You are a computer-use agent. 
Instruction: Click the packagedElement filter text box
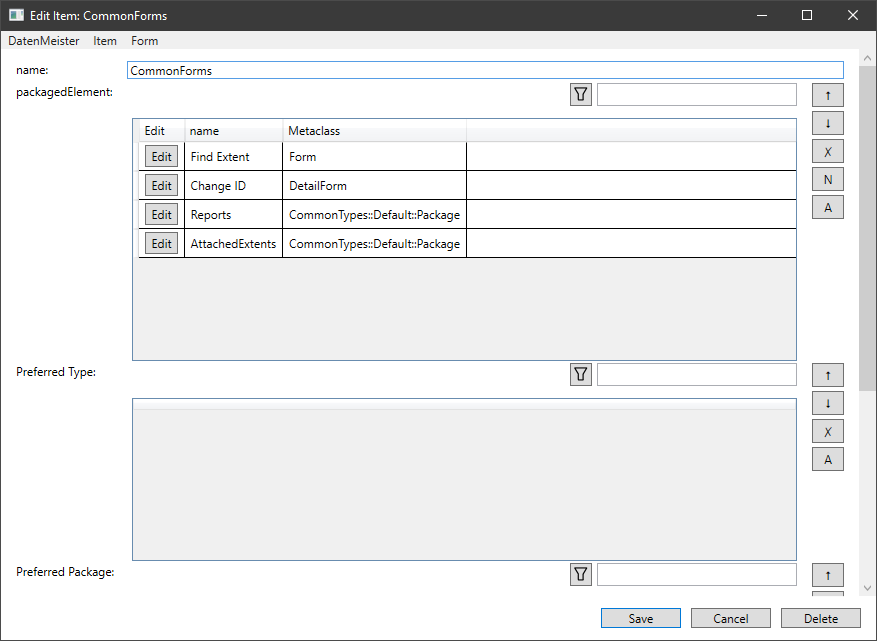(697, 95)
